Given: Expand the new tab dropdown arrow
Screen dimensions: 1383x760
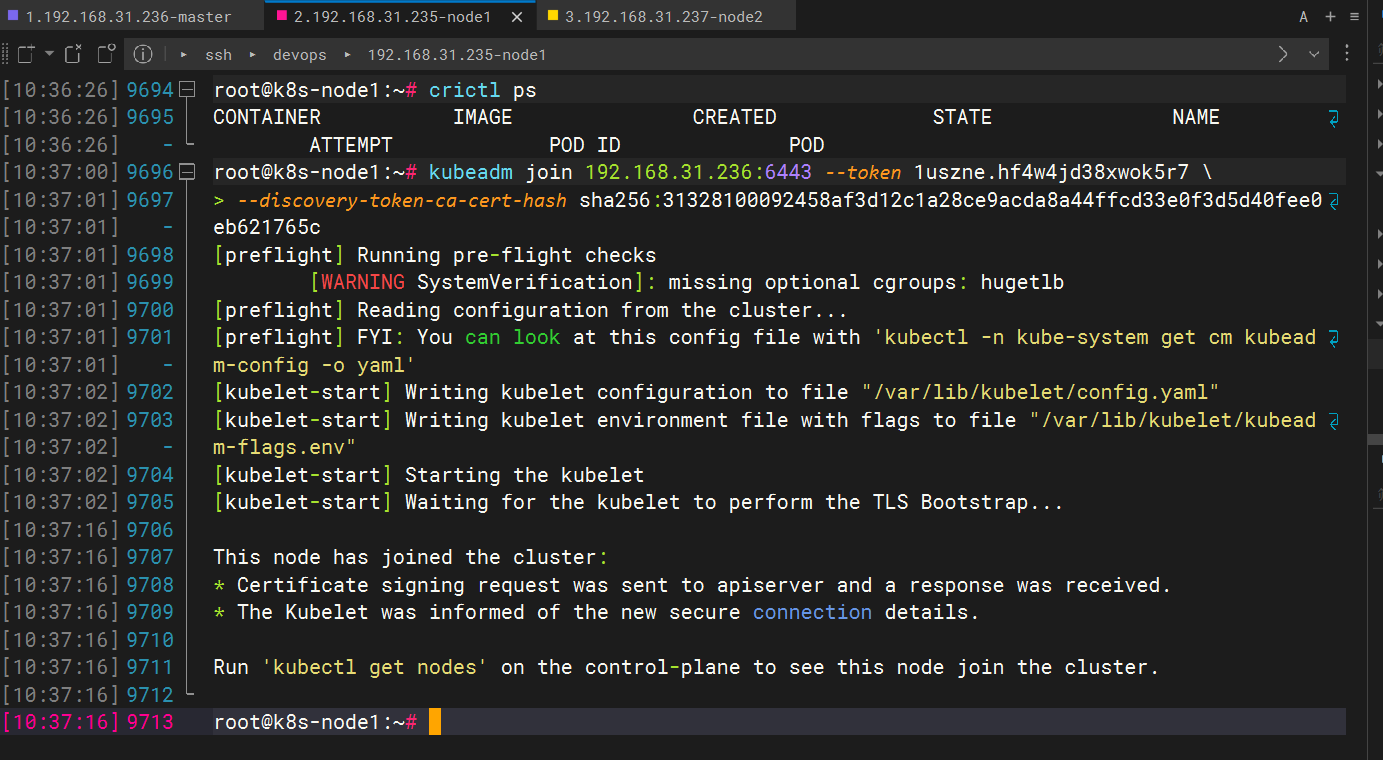Looking at the screenshot, I should tap(48, 54).
